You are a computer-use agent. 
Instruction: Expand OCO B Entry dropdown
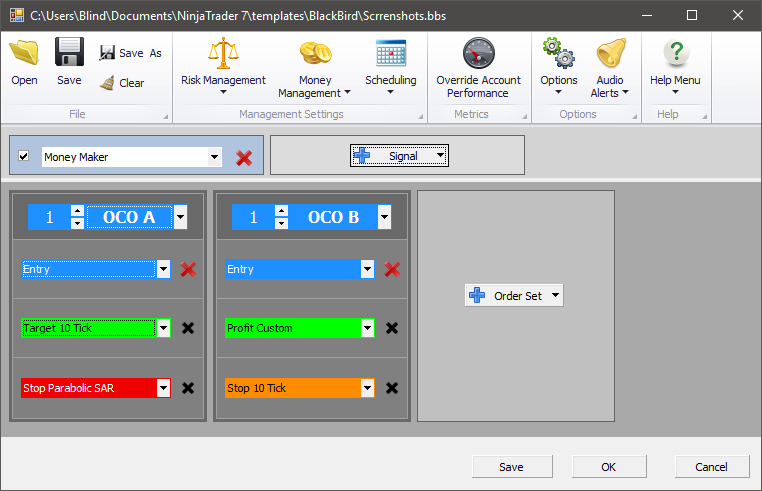(x=367, y=269)
